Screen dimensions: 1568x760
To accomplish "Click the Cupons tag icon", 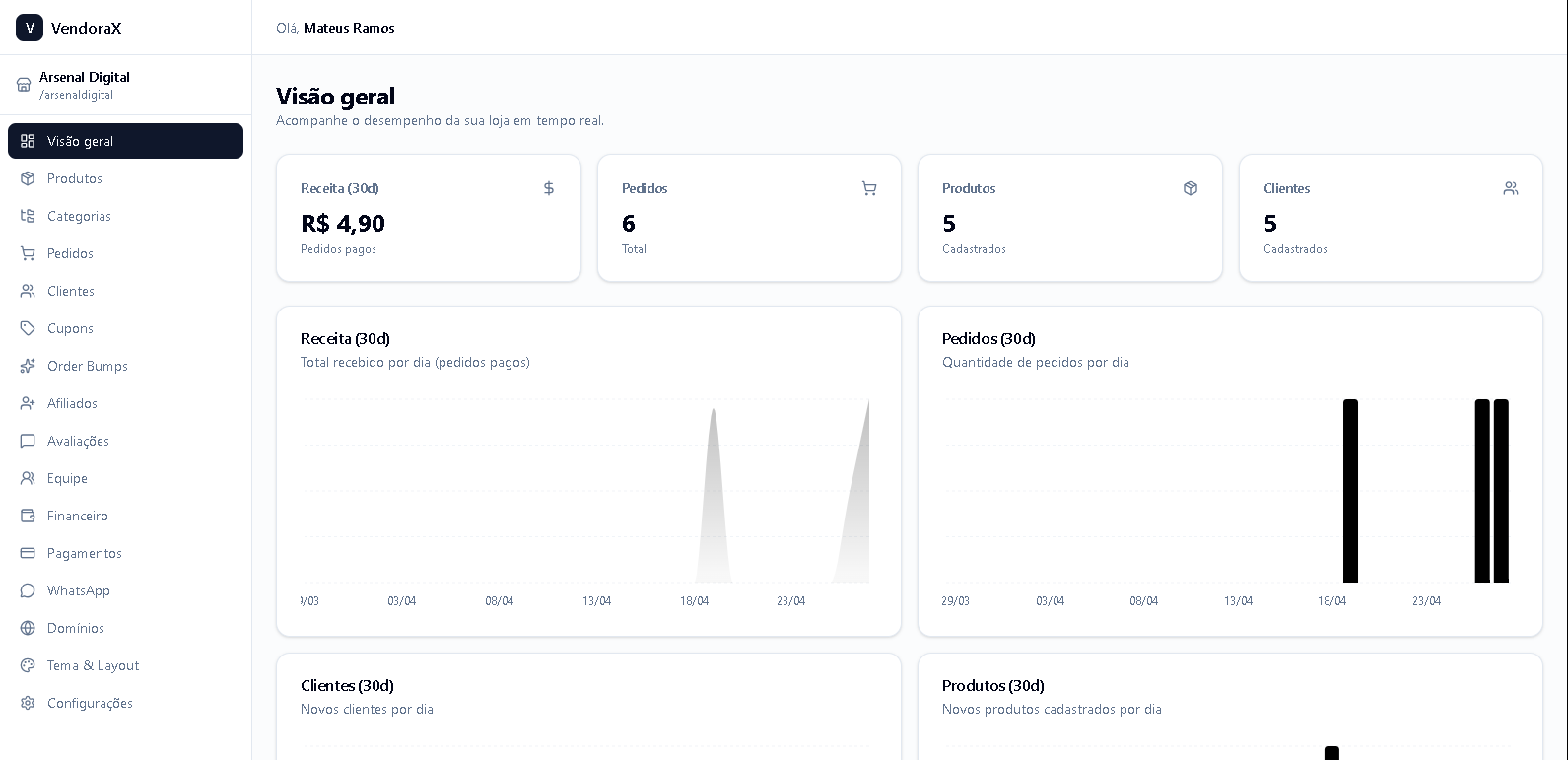I will 28,328.
